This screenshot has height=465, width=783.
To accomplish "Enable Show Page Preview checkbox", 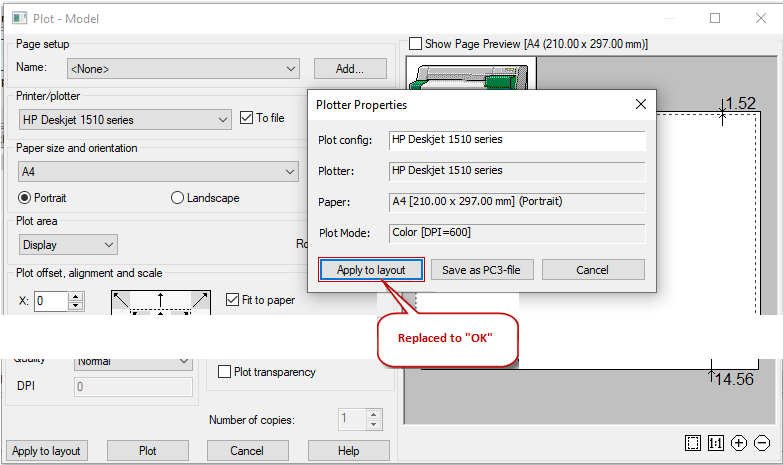I will point(415,44).
